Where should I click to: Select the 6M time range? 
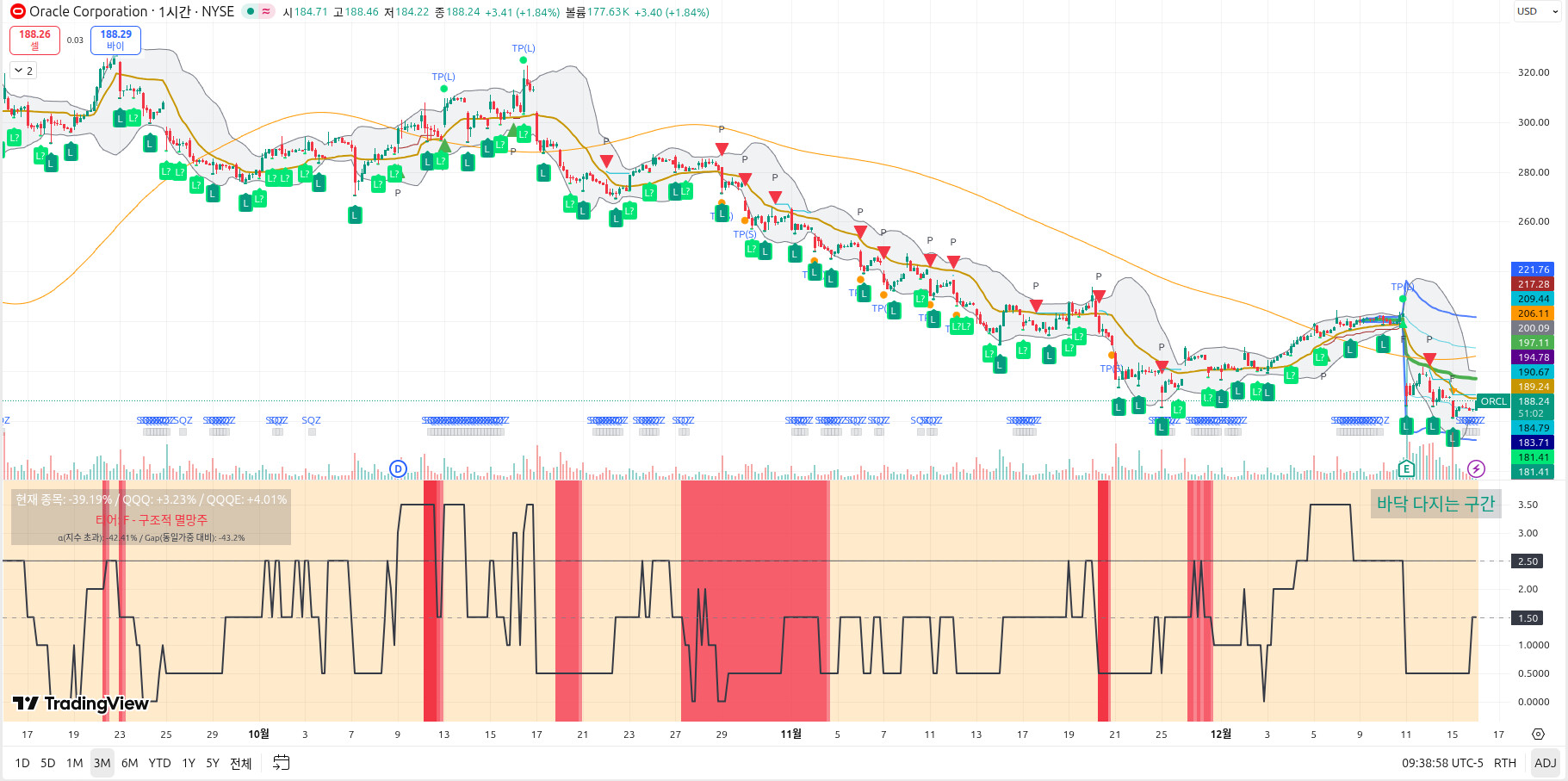130,763
